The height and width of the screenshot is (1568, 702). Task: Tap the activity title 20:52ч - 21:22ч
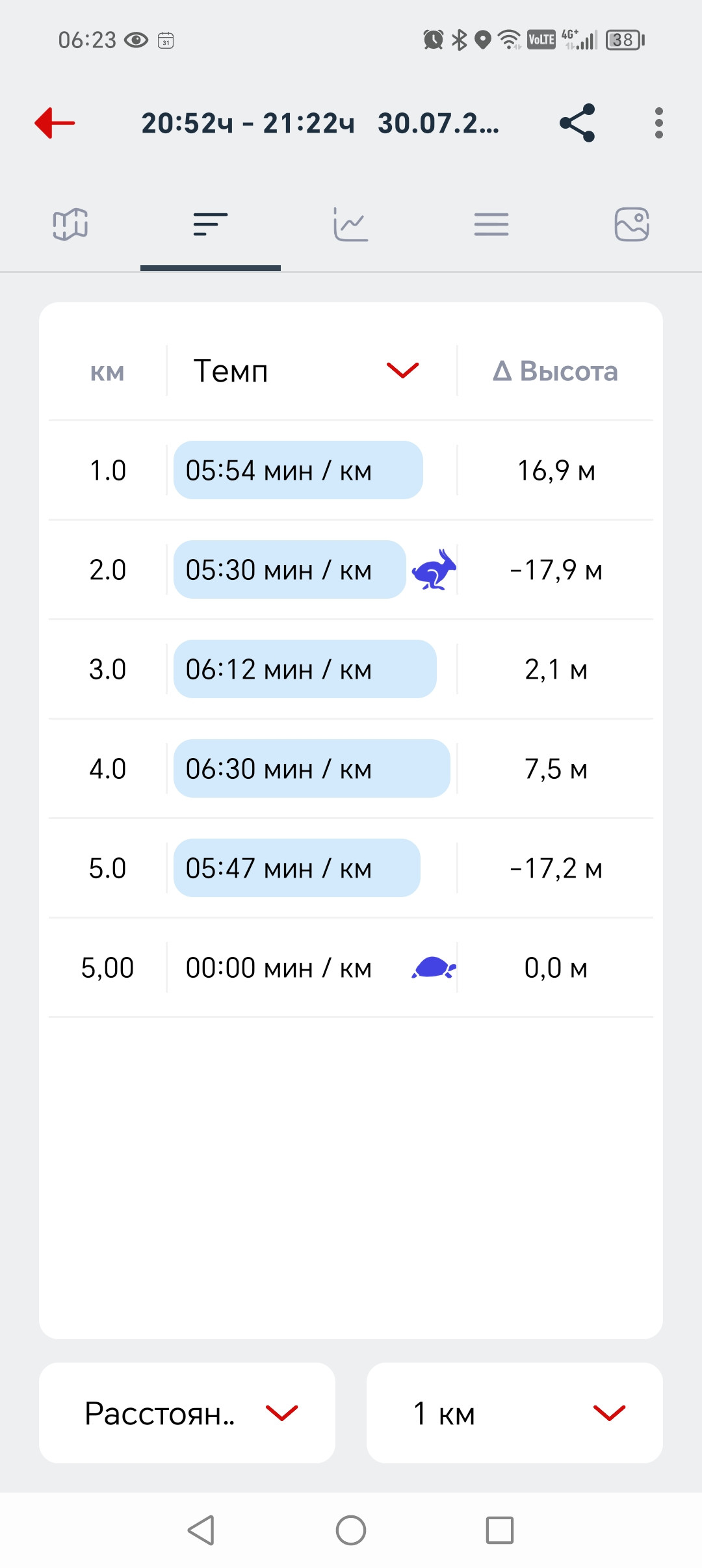(248, 123)
